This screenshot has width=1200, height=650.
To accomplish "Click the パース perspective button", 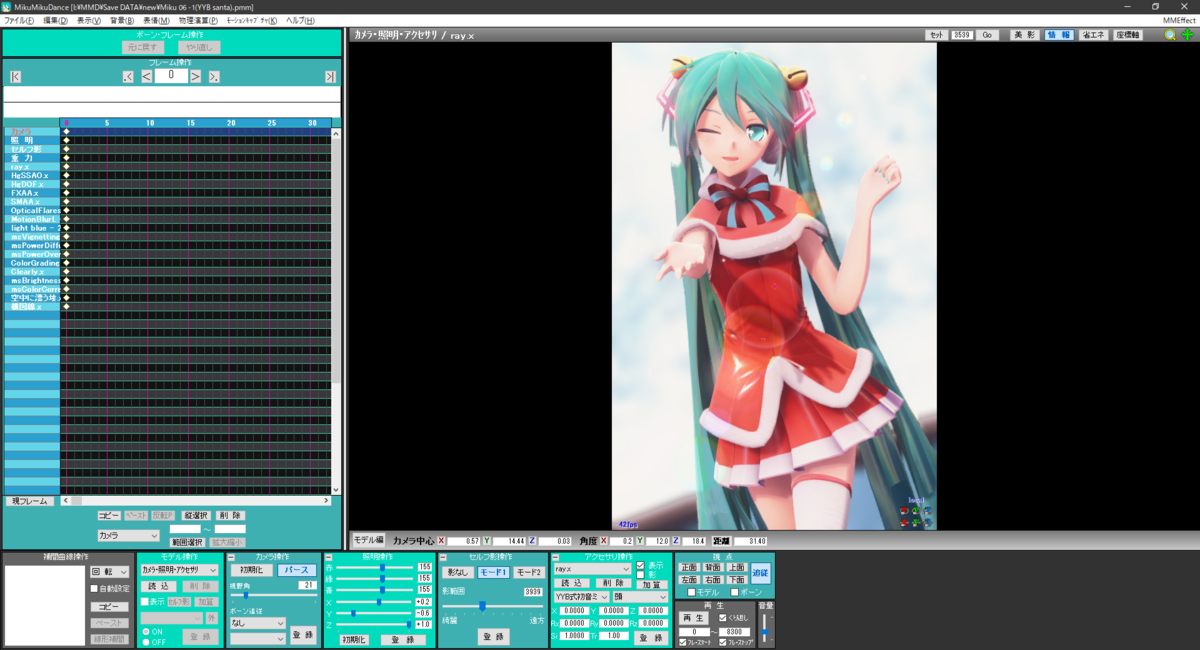I will pyautogui.click(x=296, y=570).
